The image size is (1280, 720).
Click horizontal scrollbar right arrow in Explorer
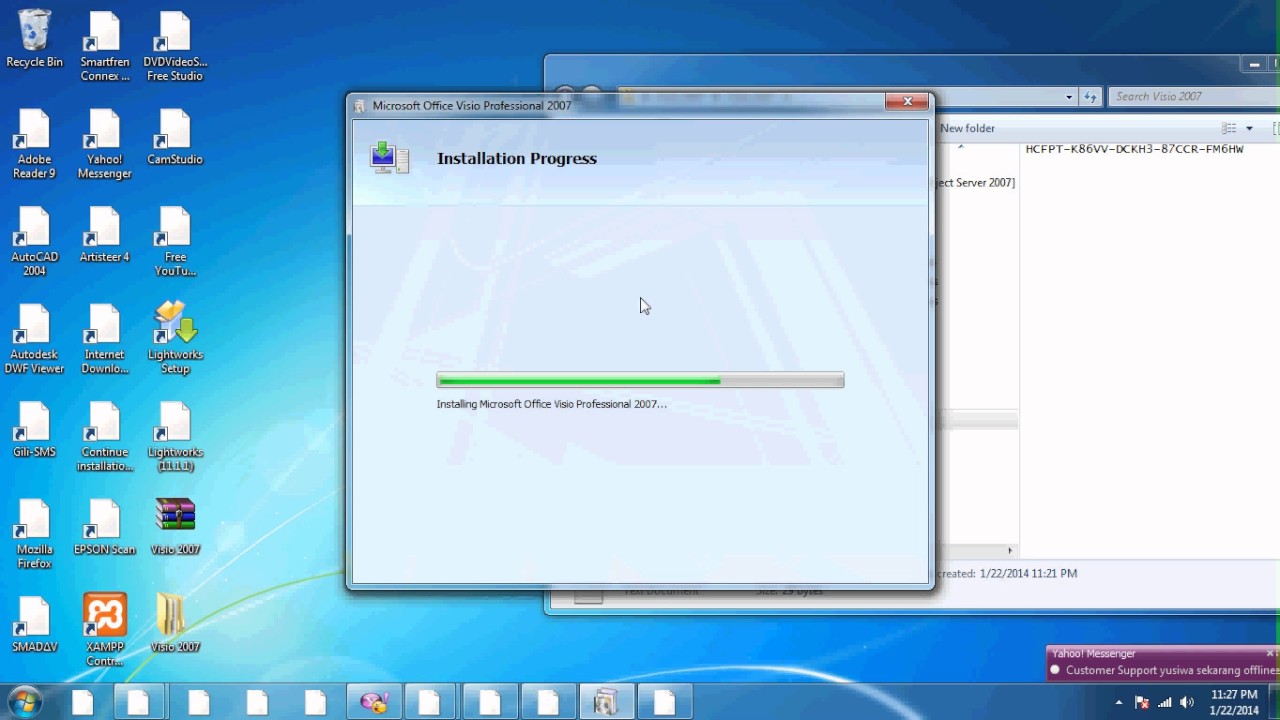point(1009,551)
